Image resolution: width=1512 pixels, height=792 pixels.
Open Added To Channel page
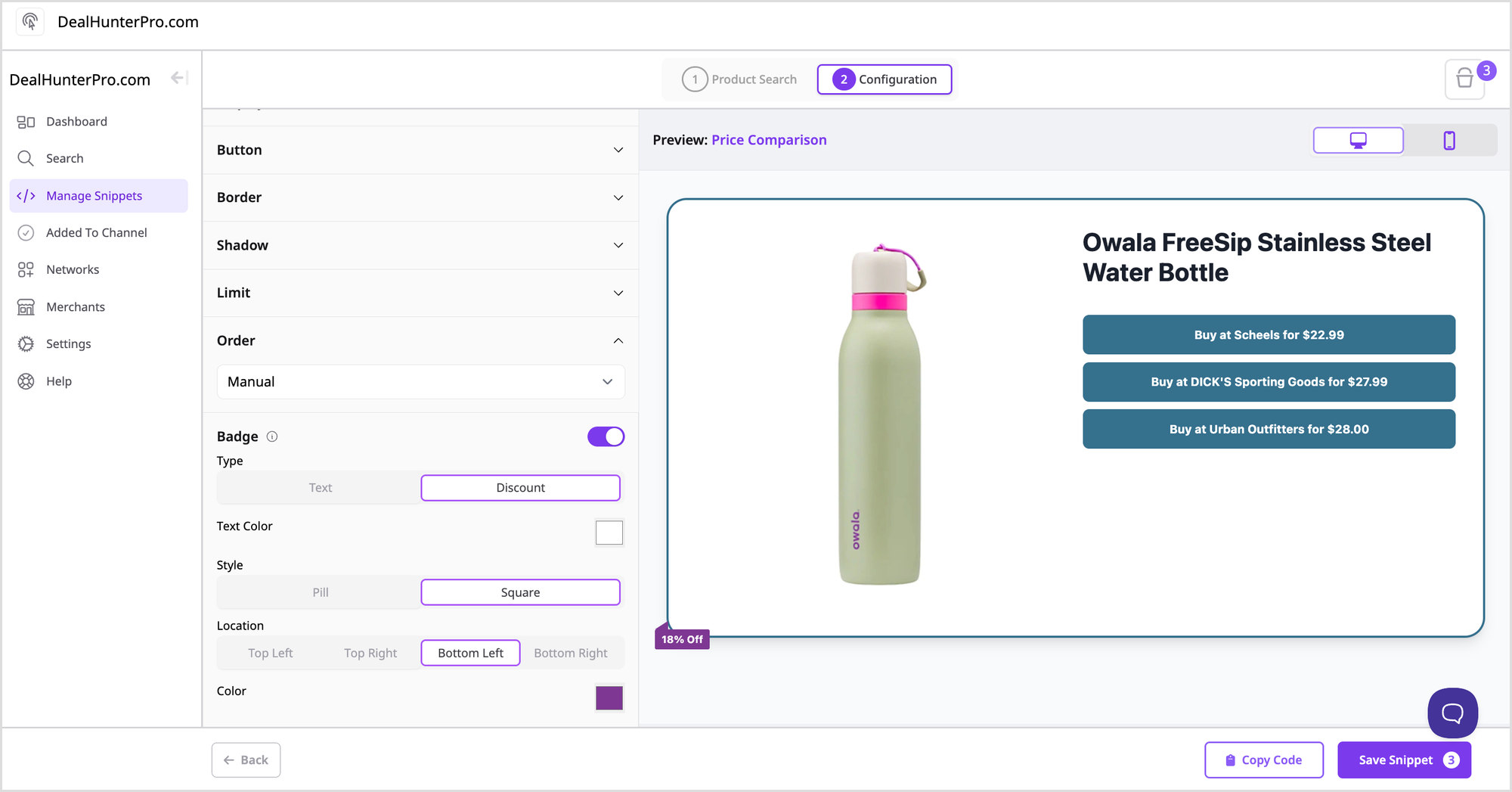click(98, 233)
